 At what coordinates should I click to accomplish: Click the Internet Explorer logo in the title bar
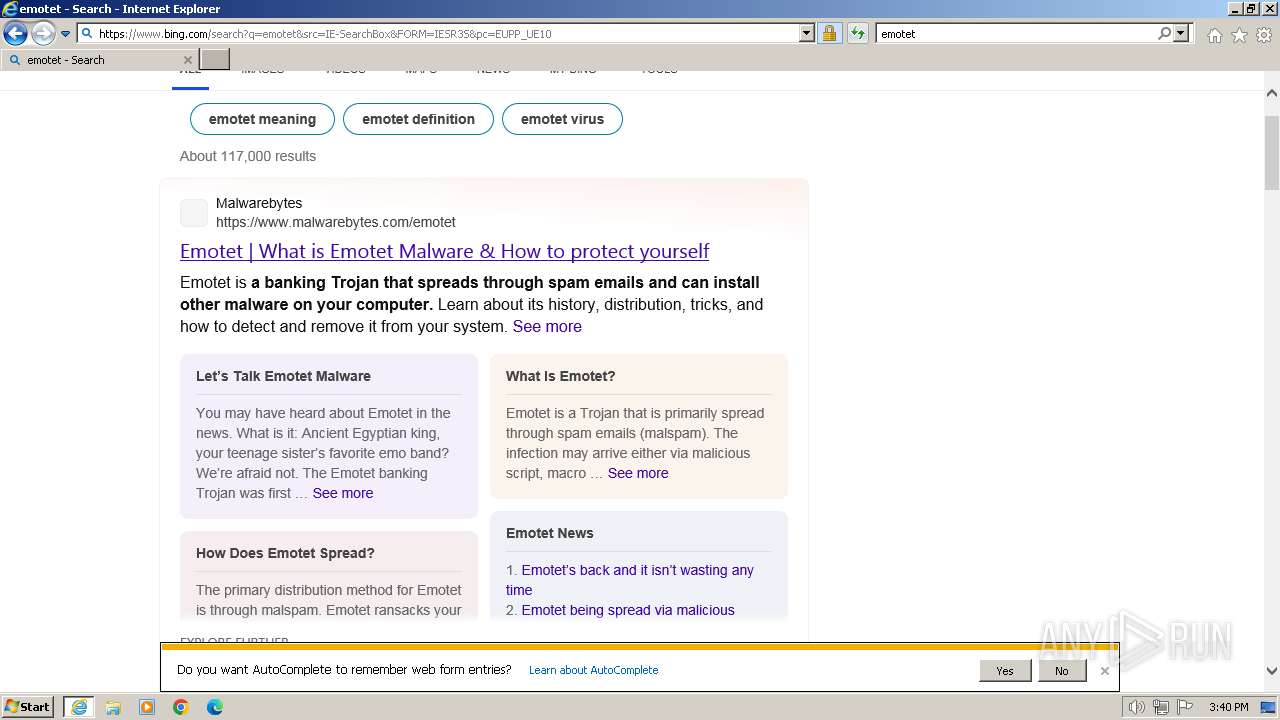click(x=10, y=9)
